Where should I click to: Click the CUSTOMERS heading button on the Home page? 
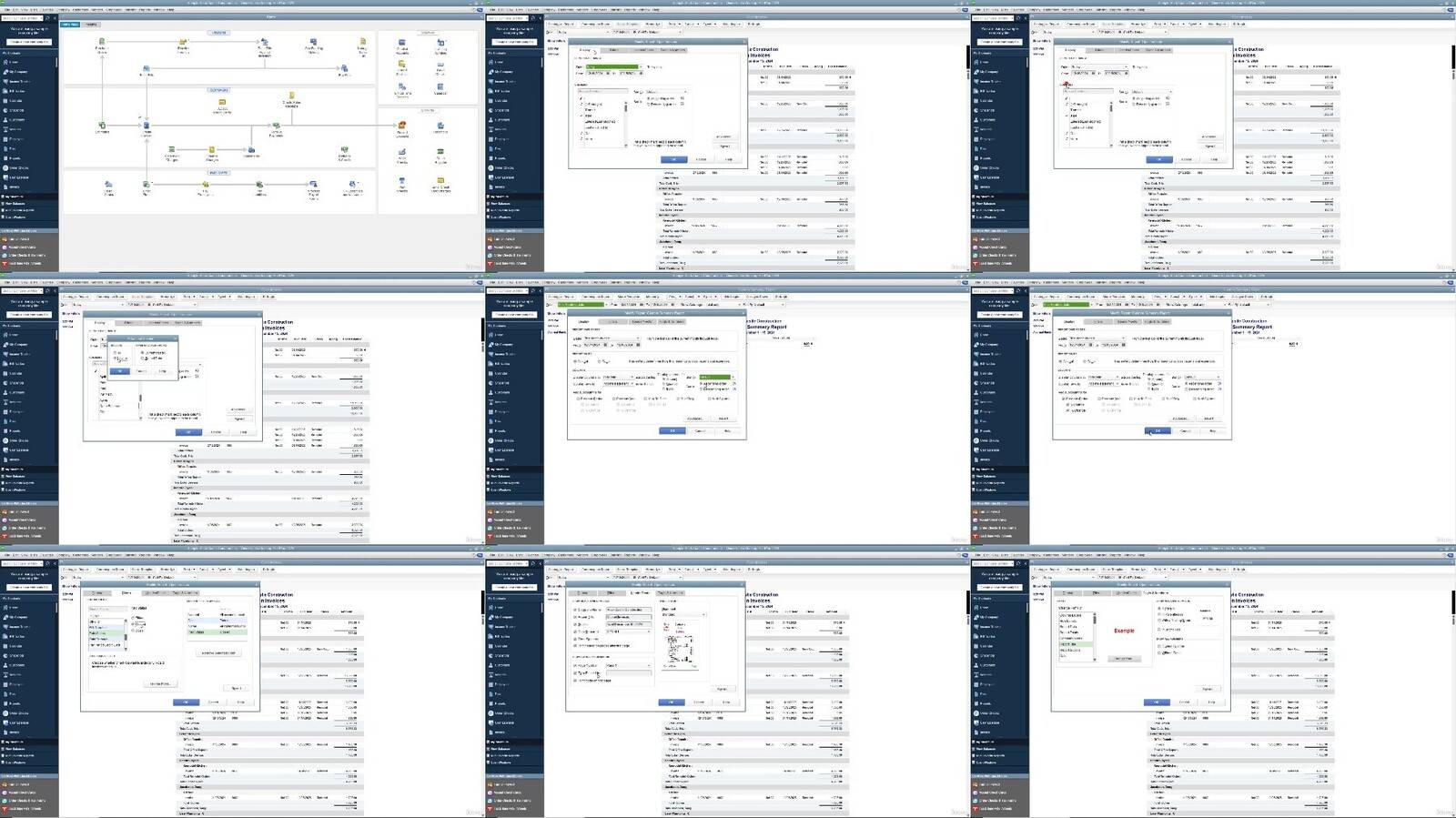218,90
